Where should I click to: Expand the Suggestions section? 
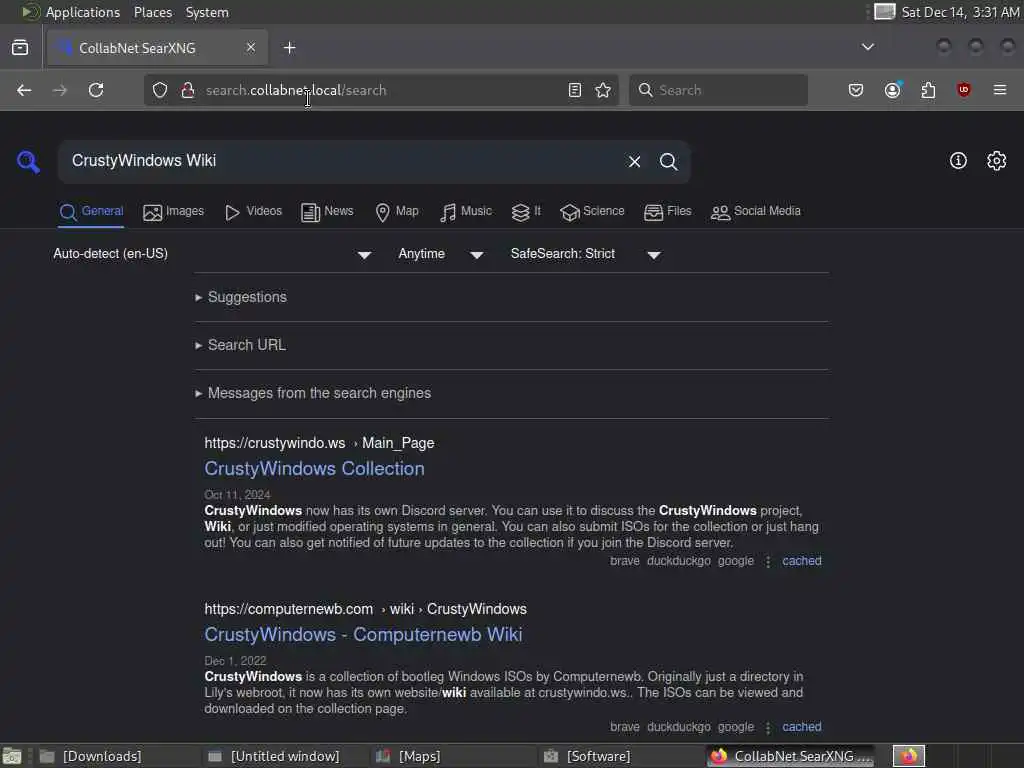[241, 297]
